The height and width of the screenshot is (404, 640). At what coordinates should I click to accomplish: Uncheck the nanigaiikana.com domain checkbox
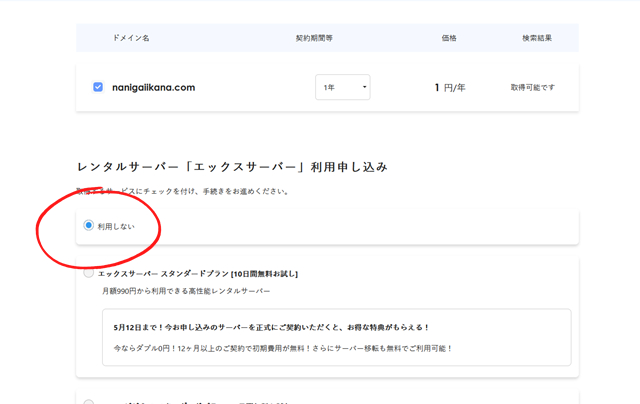click(98, 87)
